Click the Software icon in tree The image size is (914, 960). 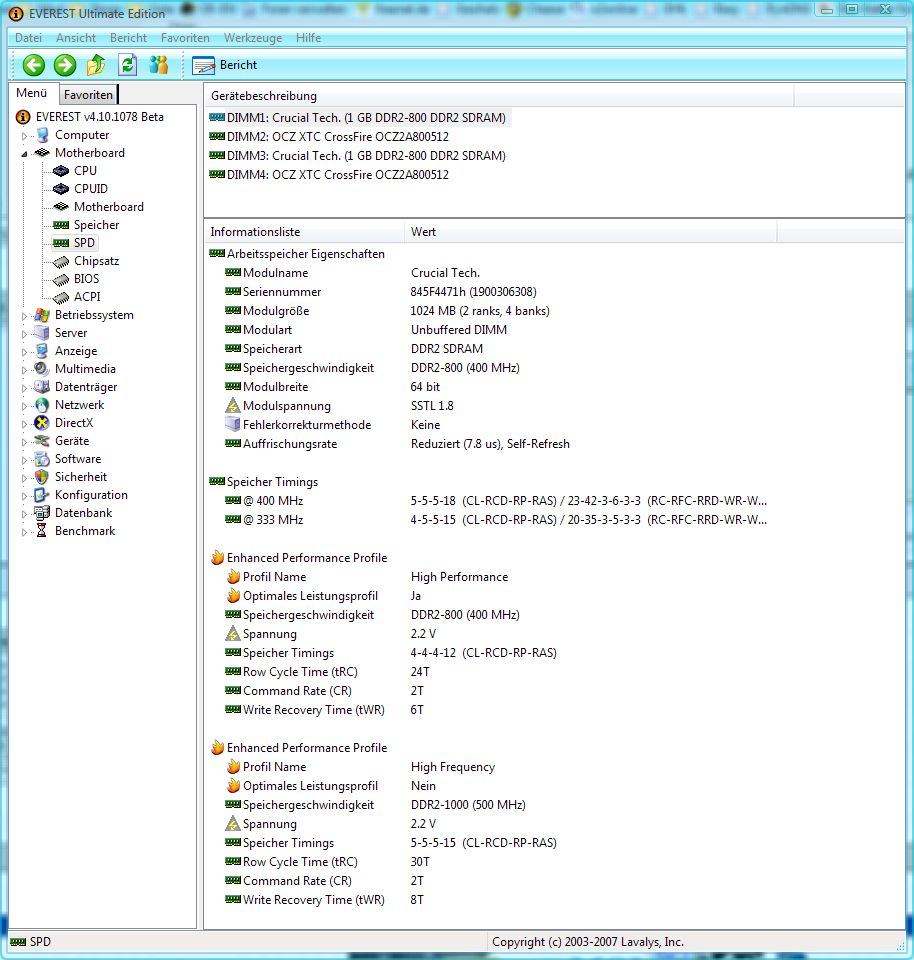point(42,459)
